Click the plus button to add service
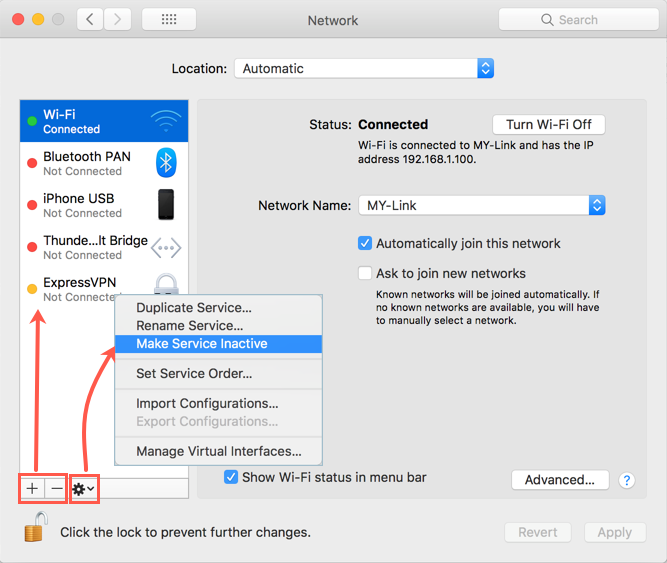667x563 pixels. (32, 488)
